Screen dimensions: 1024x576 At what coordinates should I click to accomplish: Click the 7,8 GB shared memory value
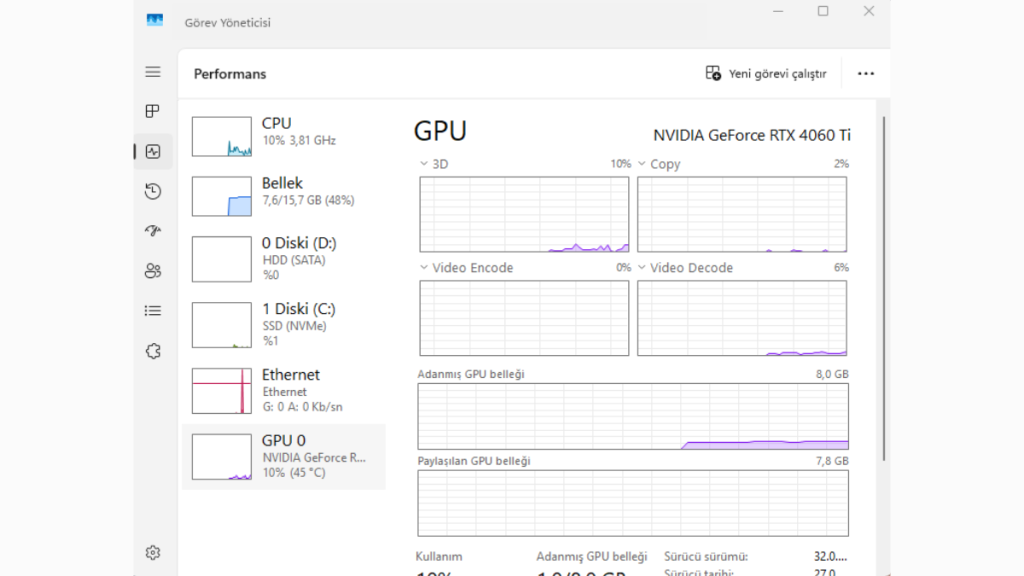[831, 461]
